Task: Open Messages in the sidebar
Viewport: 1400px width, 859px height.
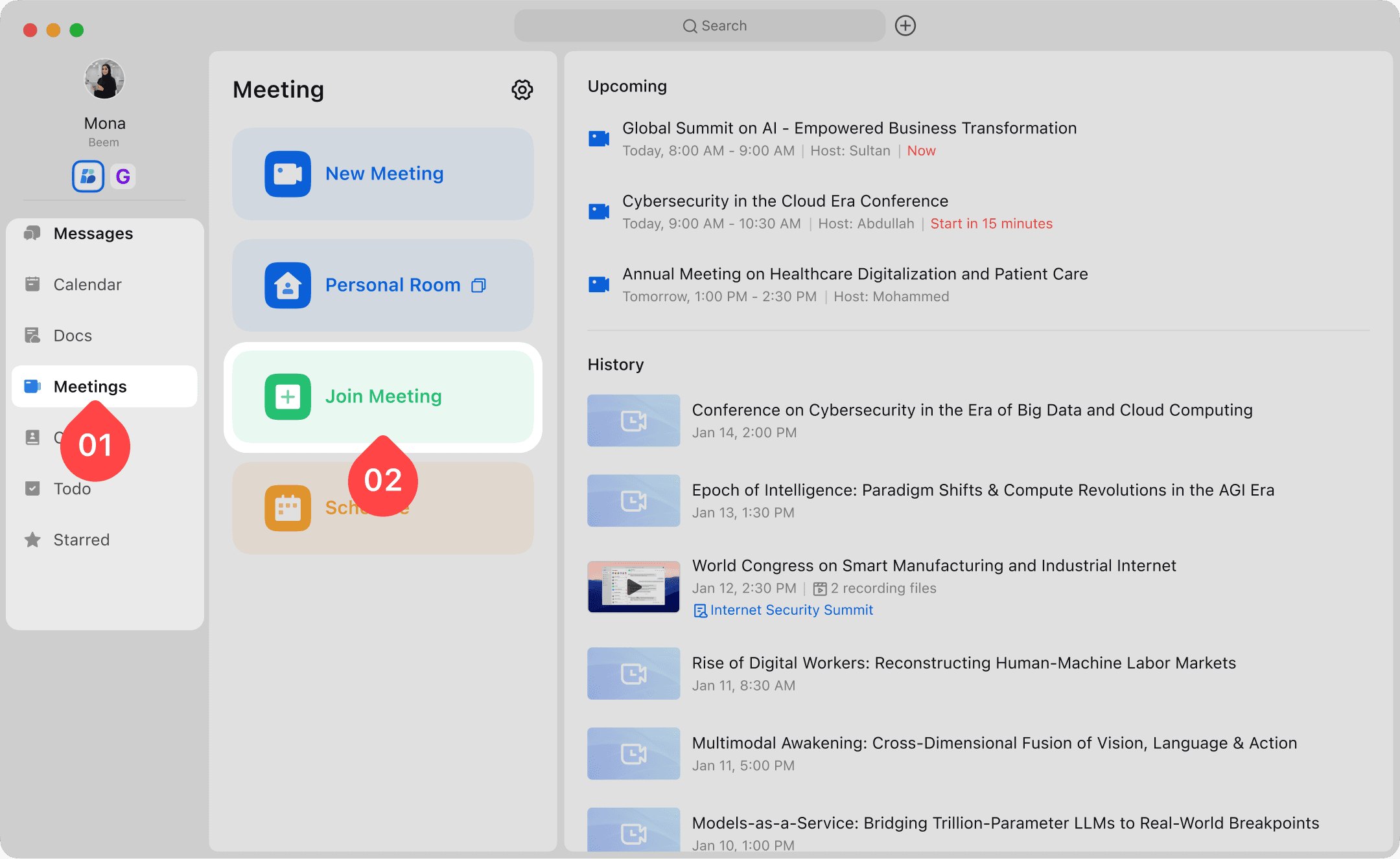Action: coord(93,233)
